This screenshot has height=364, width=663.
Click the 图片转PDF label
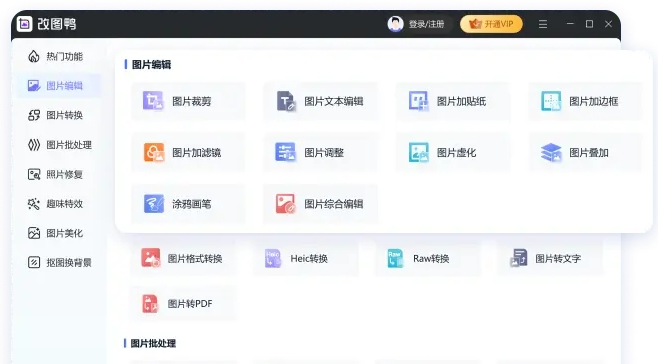190,304
